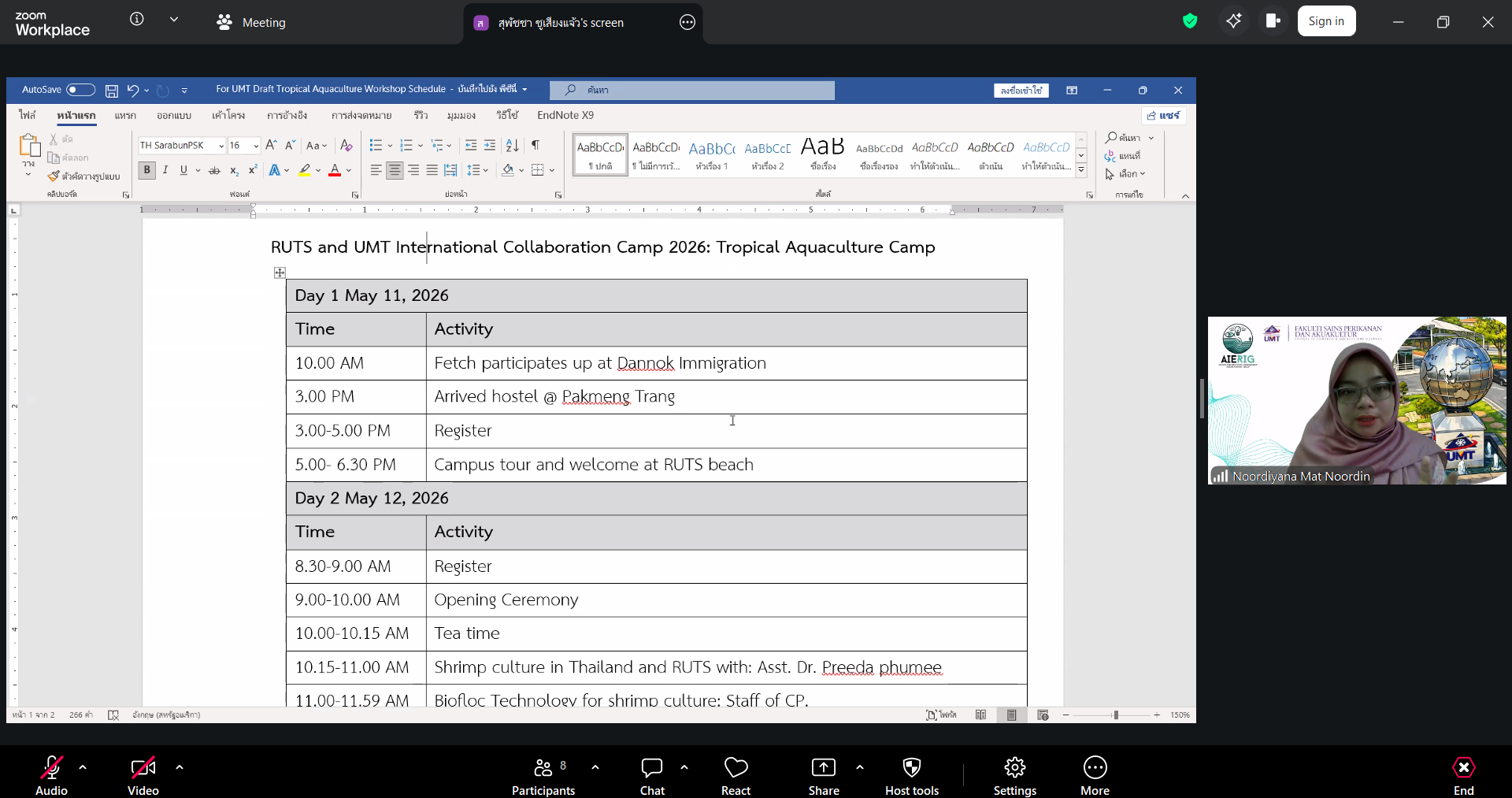This screenshot has width=1512, height=798.
Task: Unmute the Audio microphone
Action: (x=52, y=776)
